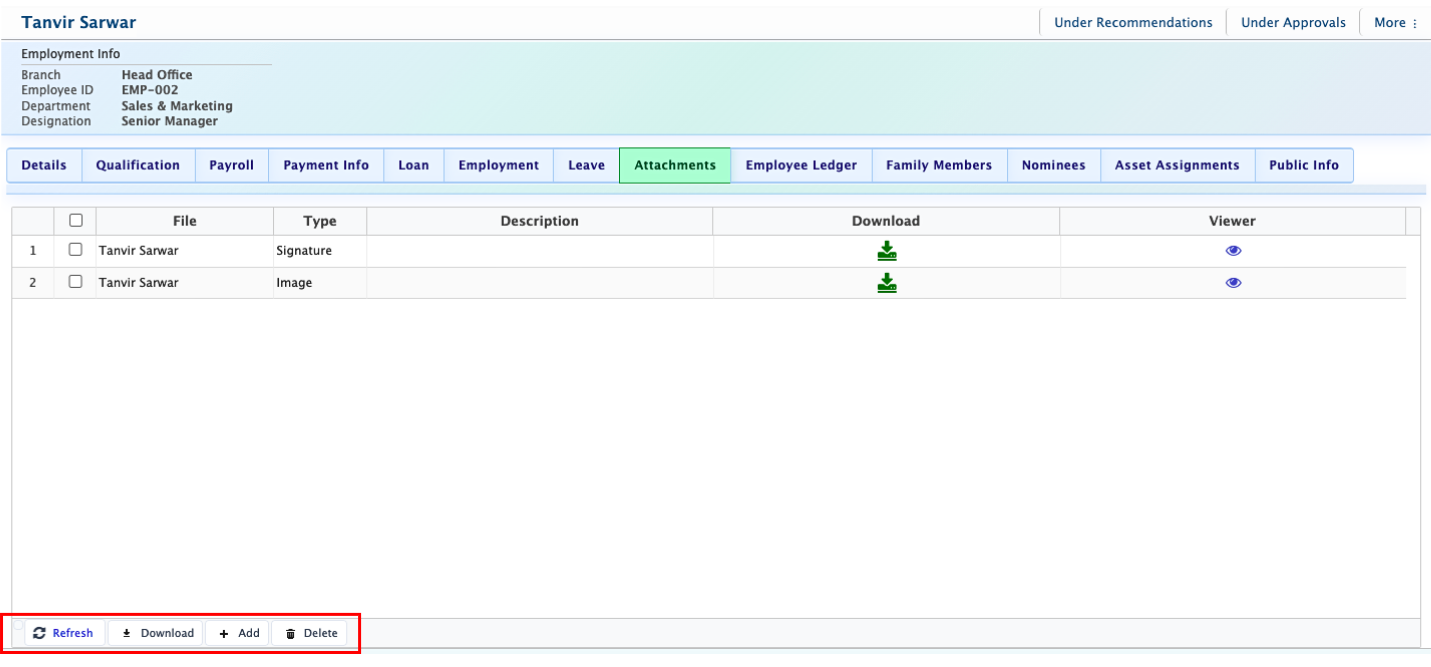This screenshot has height=667, width=1431.
Task: Open the Qualification tab
Action: pyautogui.click(x=138, y=166)
